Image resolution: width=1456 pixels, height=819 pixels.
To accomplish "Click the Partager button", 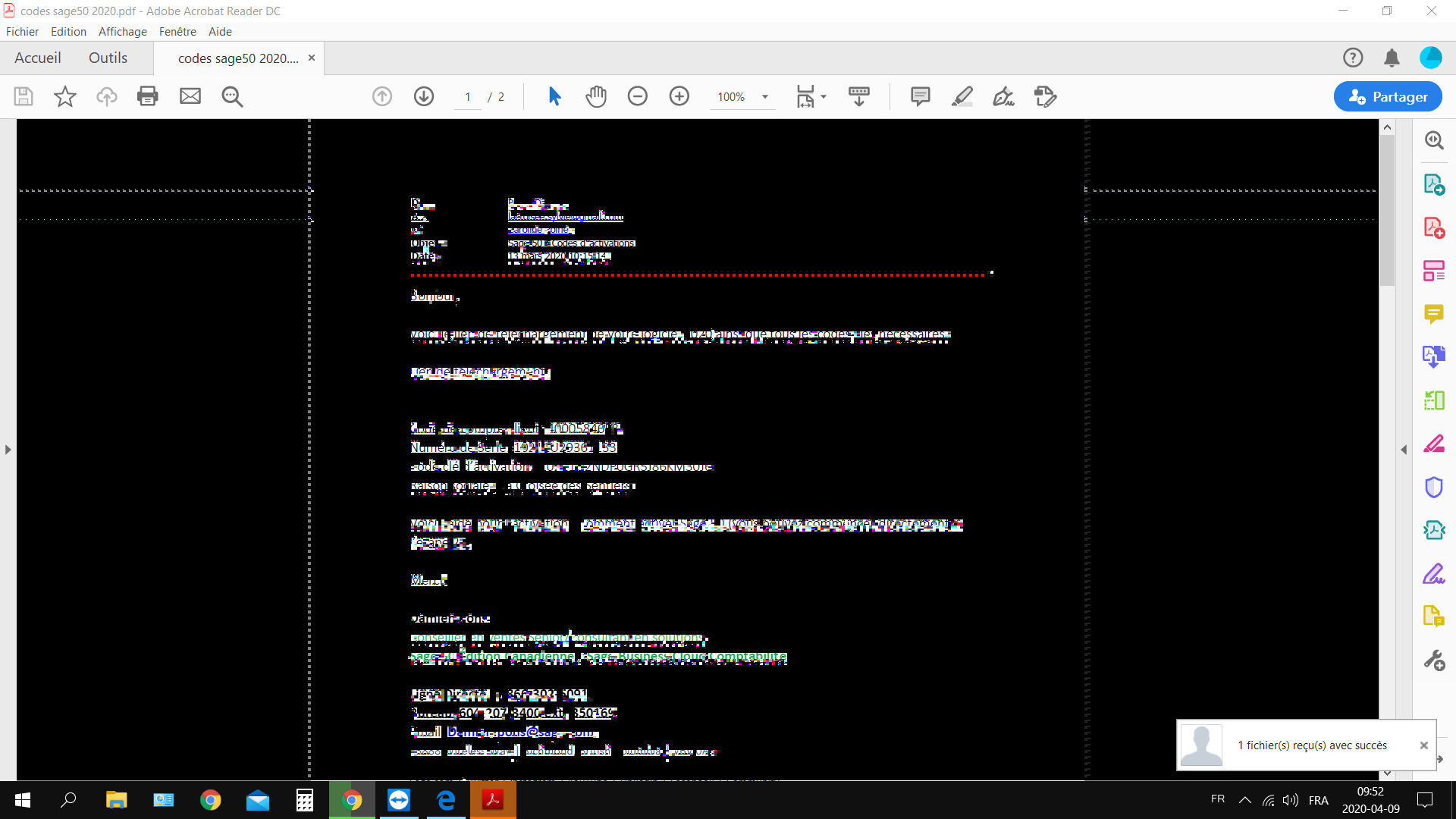I will point(1387,96).
